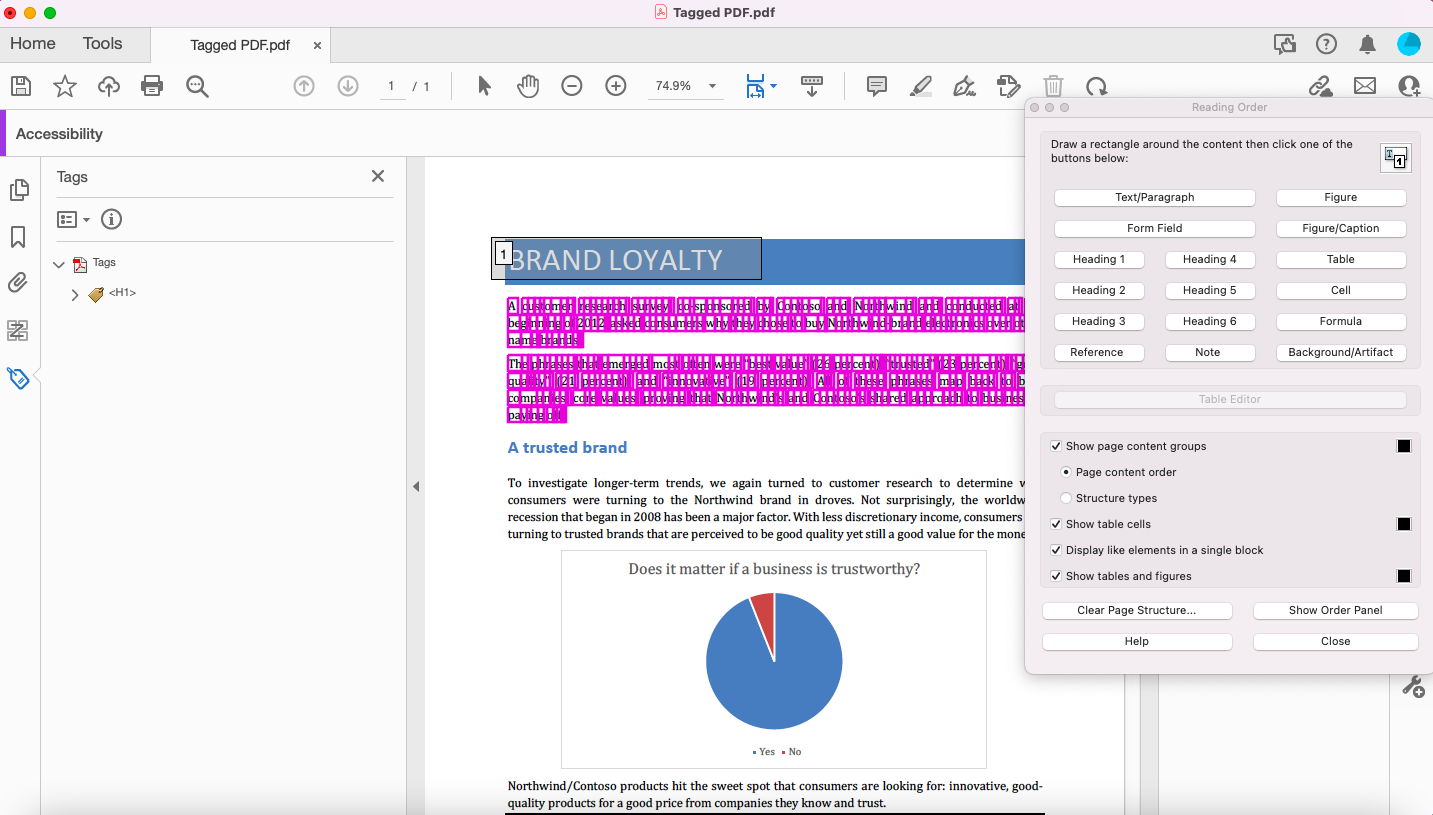The width and height of the screenshot is (1433, 815).
Task: Click the Rotate page icon in toolbar
Action: coord(1097,86)
